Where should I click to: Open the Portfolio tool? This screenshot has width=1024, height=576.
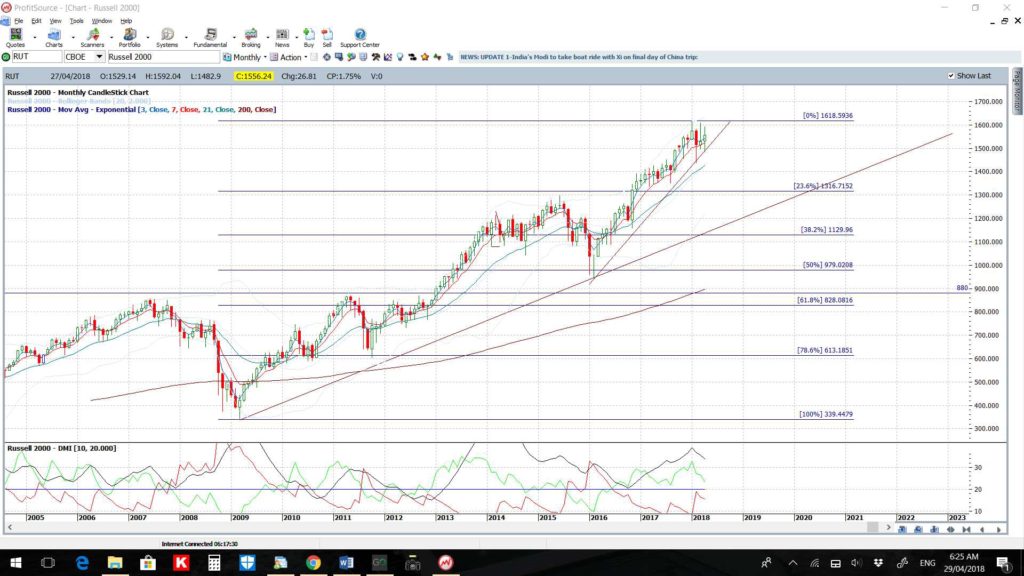pyautogui.click(x=129, y=38)
